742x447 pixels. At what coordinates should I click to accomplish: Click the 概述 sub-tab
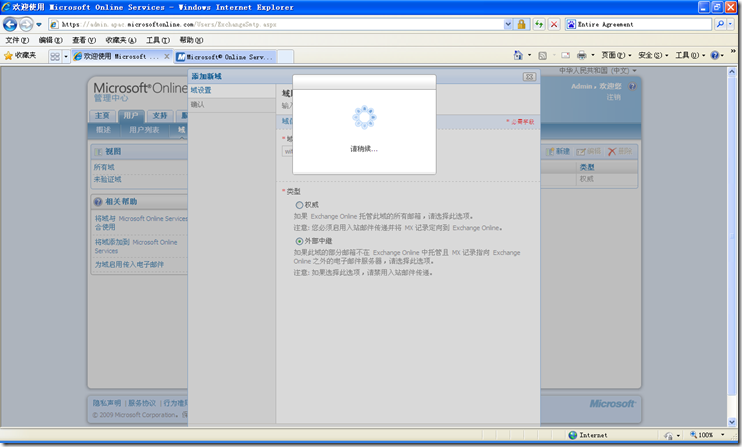pyautogui.click(x=103, y=130)
